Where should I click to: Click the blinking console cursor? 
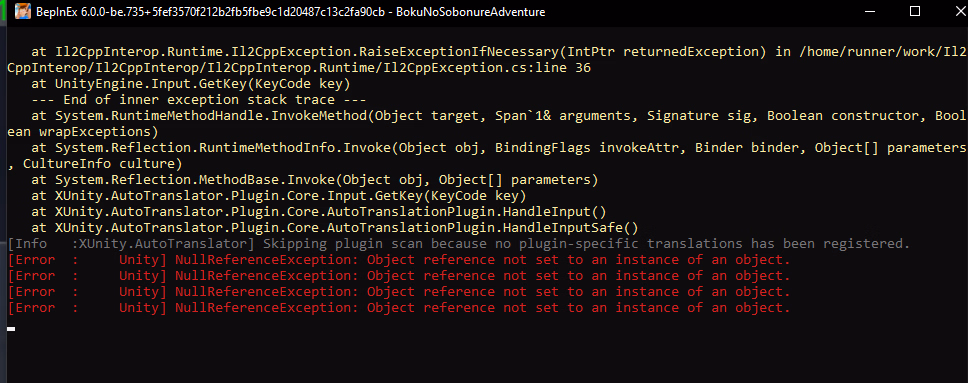[x=11, y=329]
